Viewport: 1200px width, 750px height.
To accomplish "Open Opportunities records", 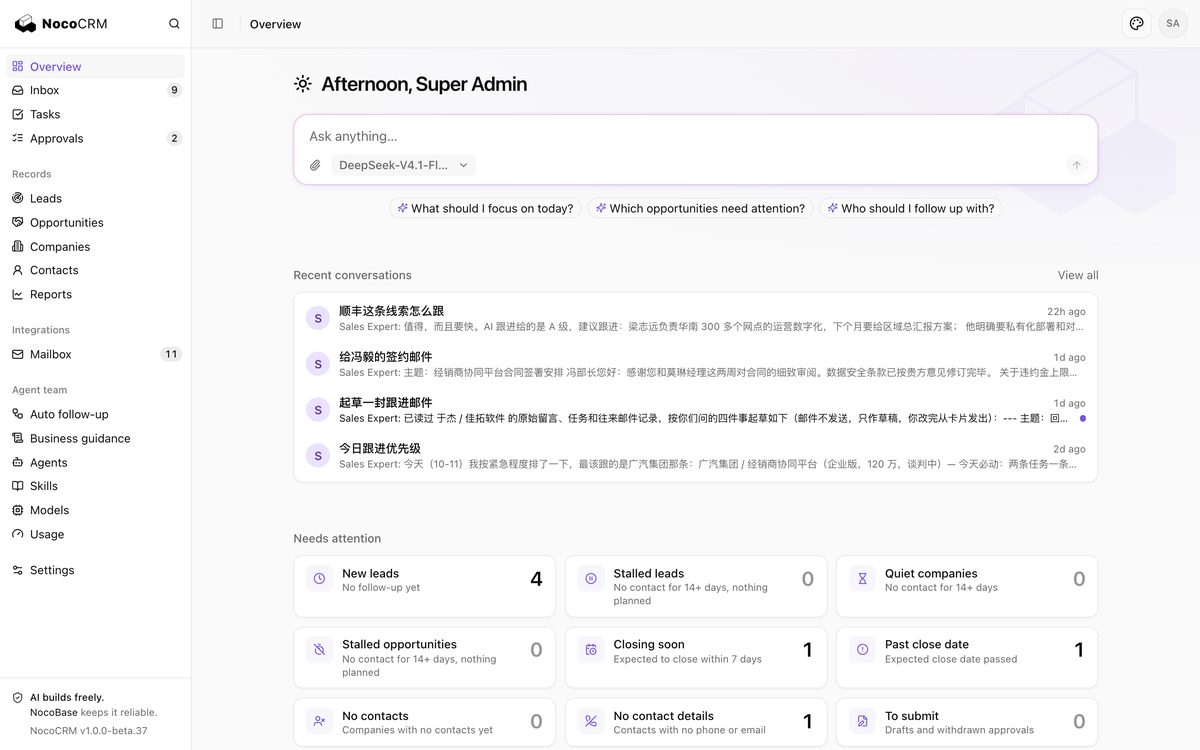I will tap(96, 222).
